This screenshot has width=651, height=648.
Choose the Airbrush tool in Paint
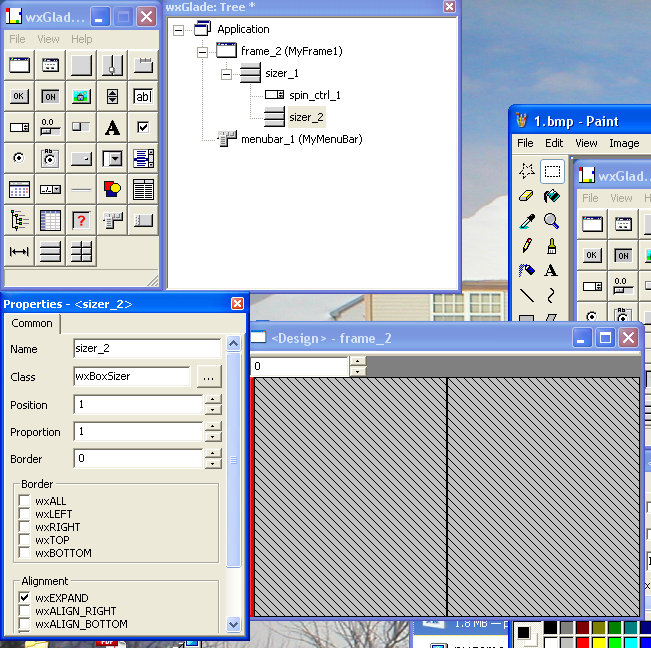[527, 270]
